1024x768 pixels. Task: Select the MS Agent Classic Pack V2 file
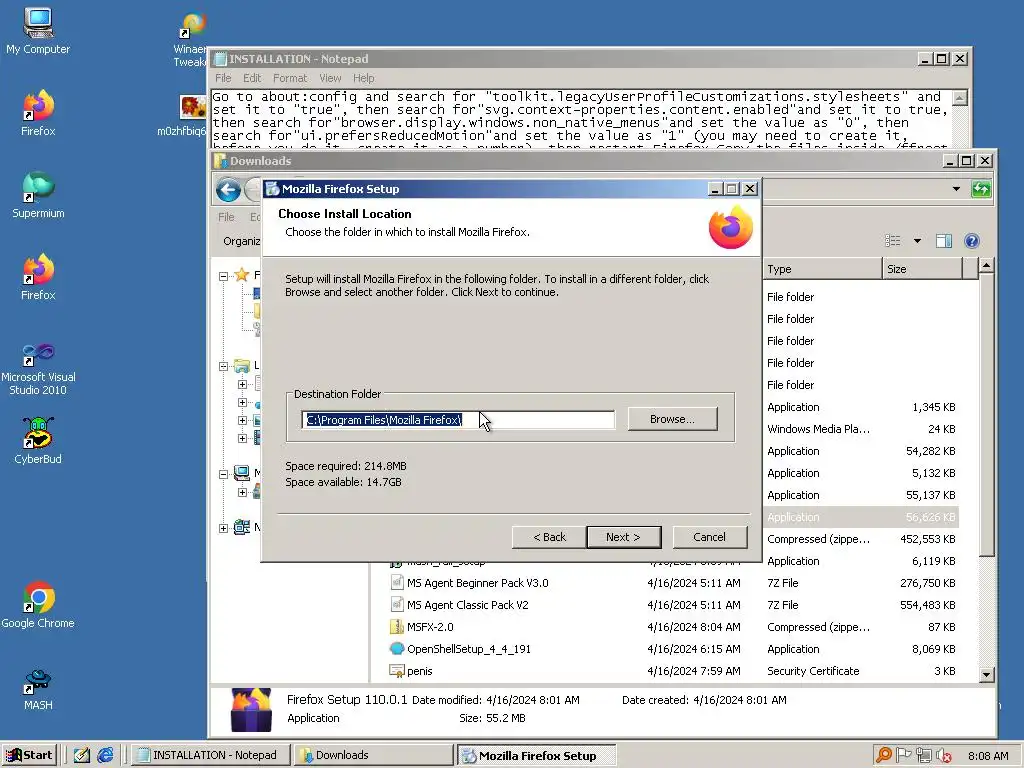pos(468,605)
